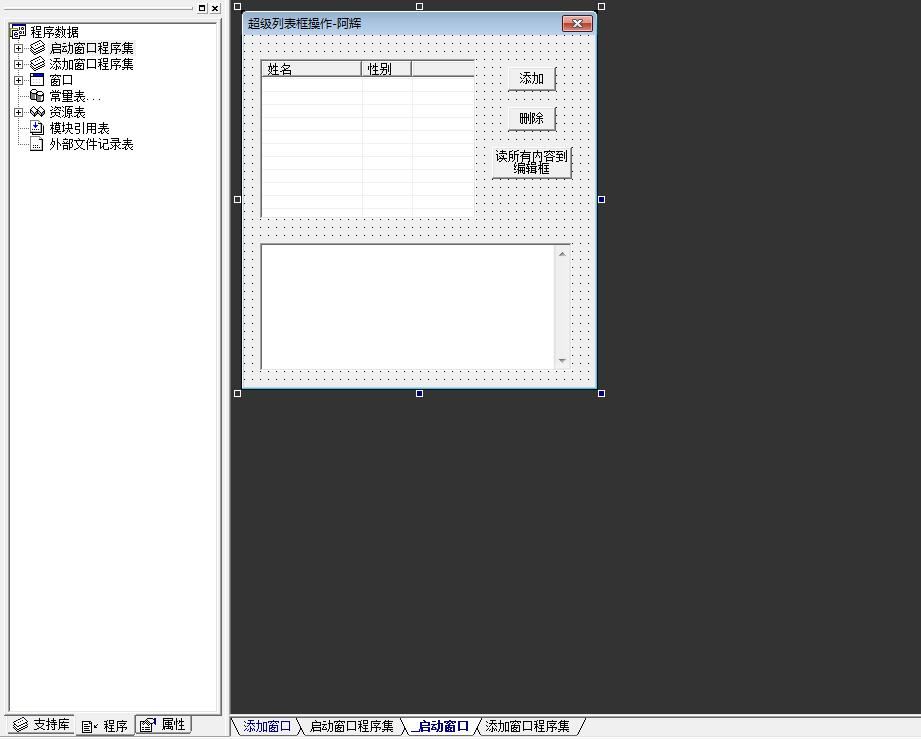This screenshot has width=921, height=739.
Task: Expand the 添加窗口程序集 tree node
Action: pyautogui.click(x=18, y=64)
